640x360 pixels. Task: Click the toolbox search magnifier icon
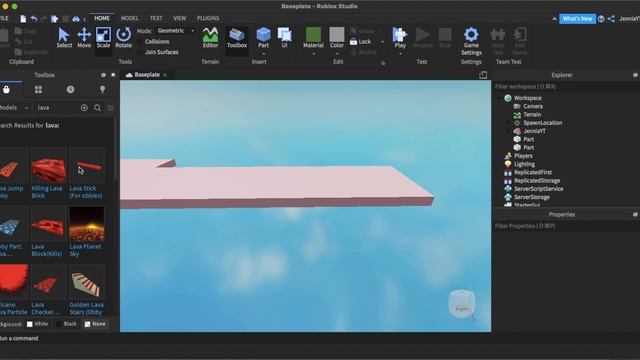[x=98, y=108]
